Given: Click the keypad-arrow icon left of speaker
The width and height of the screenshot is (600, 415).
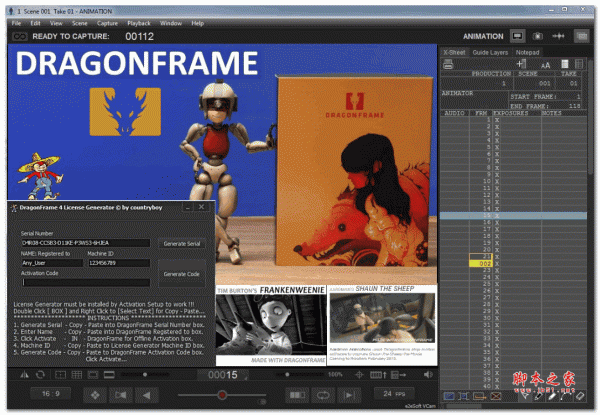Looking at the screenshot, I should (399, 375).
